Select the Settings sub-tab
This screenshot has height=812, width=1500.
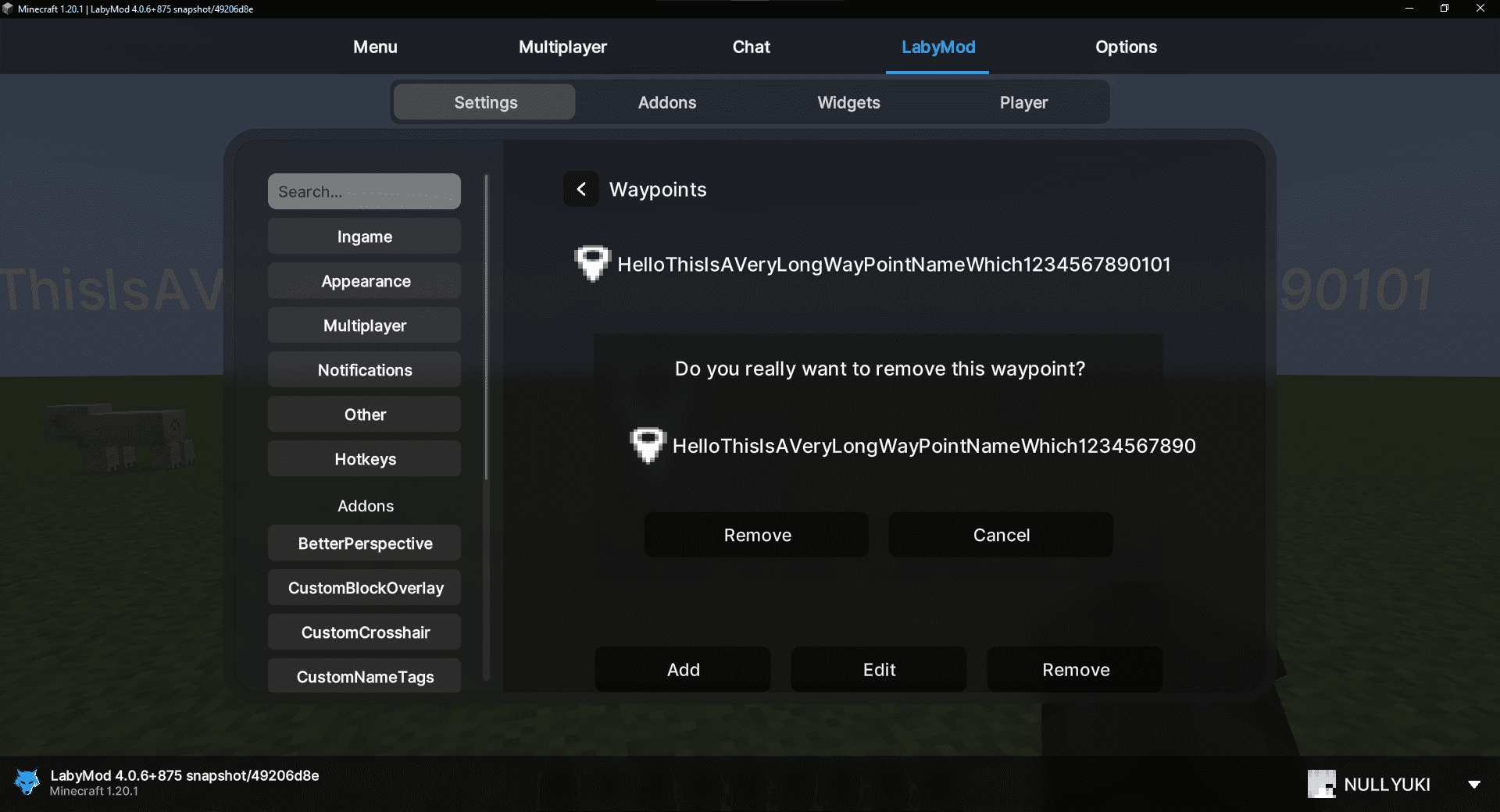(485, 102)
